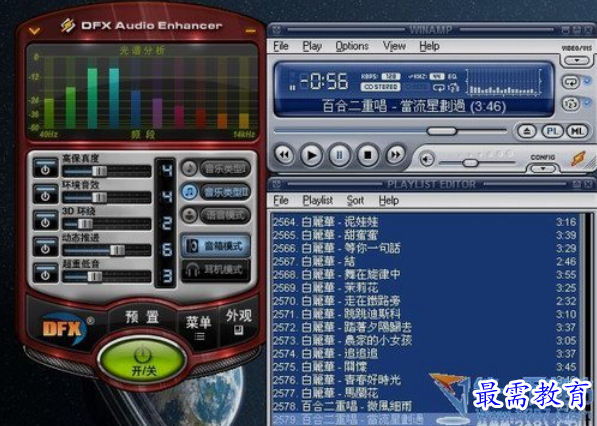The width and height of the screenshot is (597, 426).
Task: Toggle the PL playlist button
Action: pyautogui.click(x=552, y=131)
